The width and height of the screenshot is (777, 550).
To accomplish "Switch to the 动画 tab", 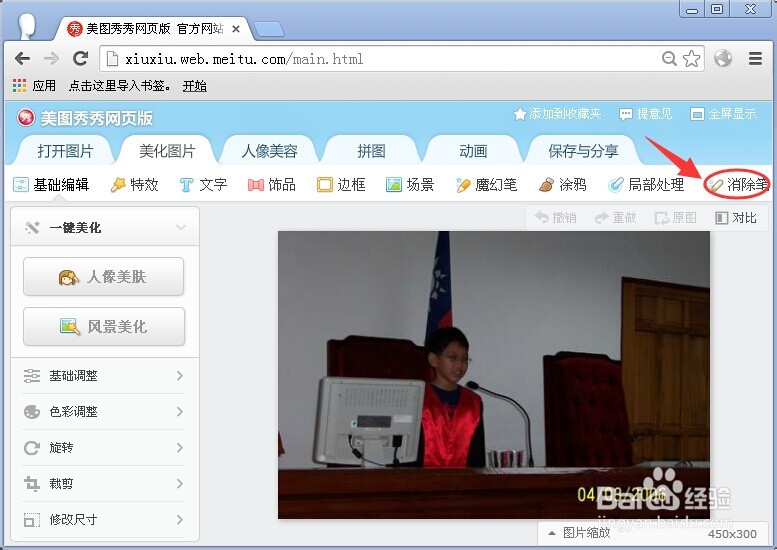I will coord(474,151).
